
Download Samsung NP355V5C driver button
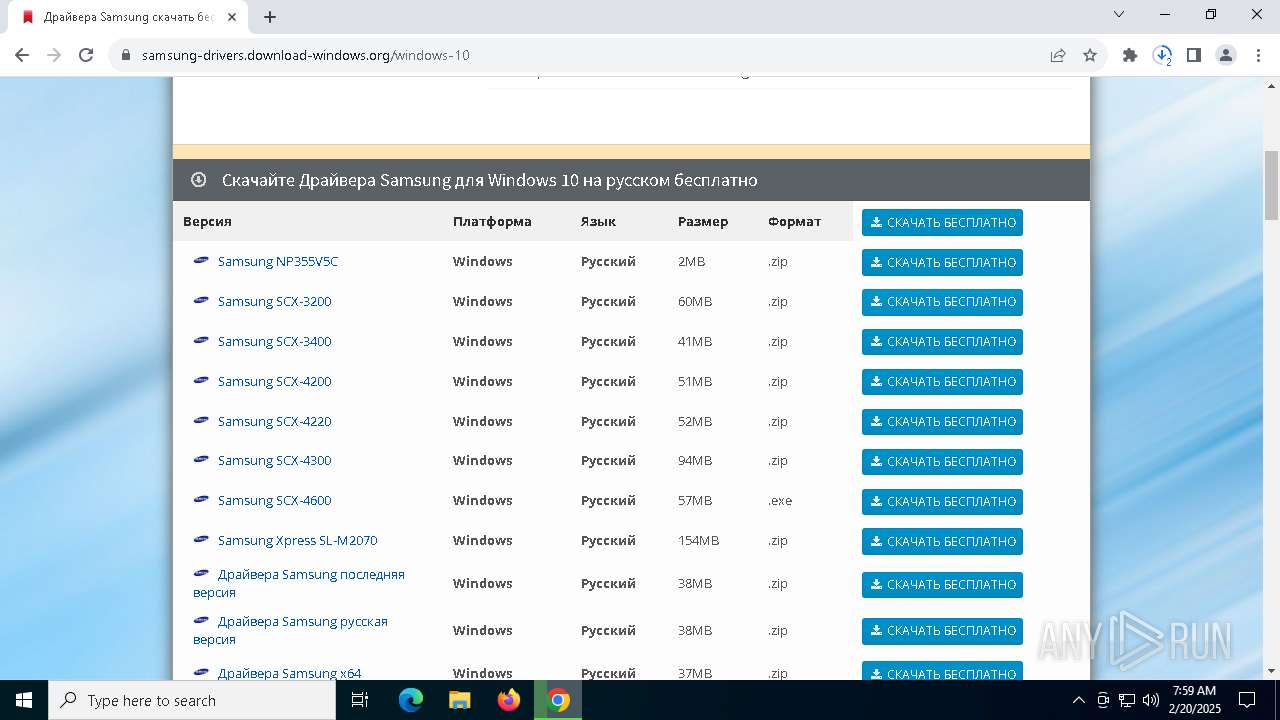(942, 262)
